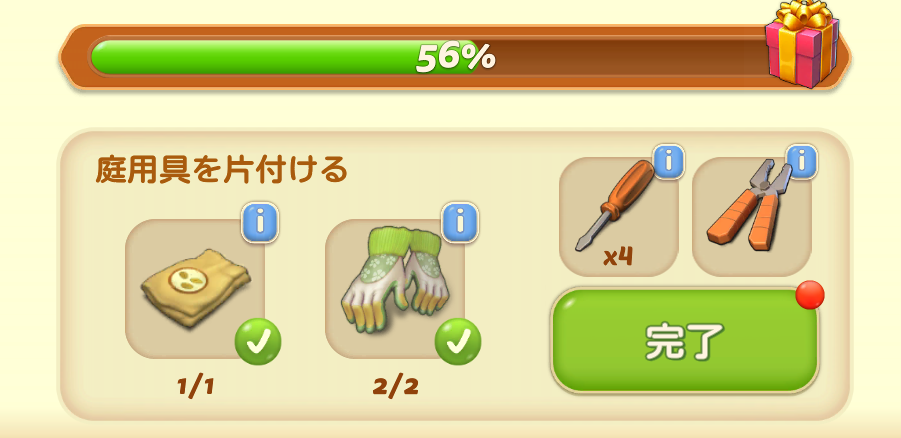Tap the gift box reward icon

(x=803, y=44)
